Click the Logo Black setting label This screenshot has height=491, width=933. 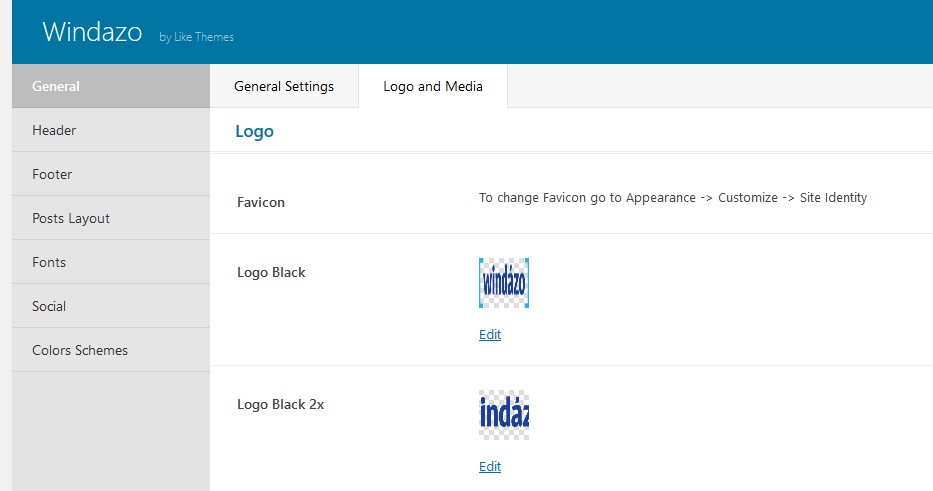tap(271, 273)
